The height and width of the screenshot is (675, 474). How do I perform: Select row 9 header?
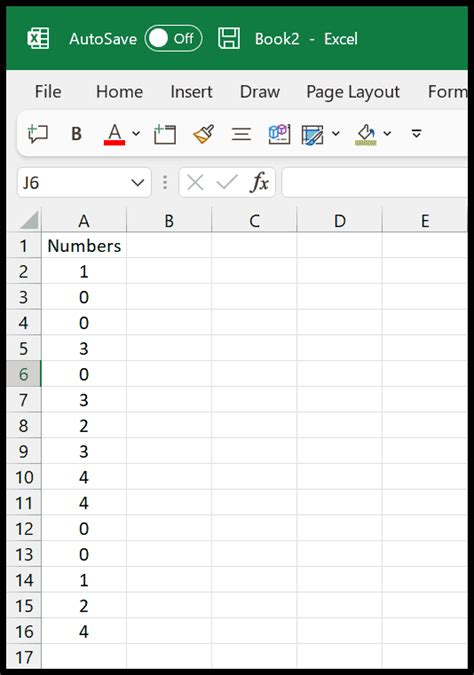[24, 452]
